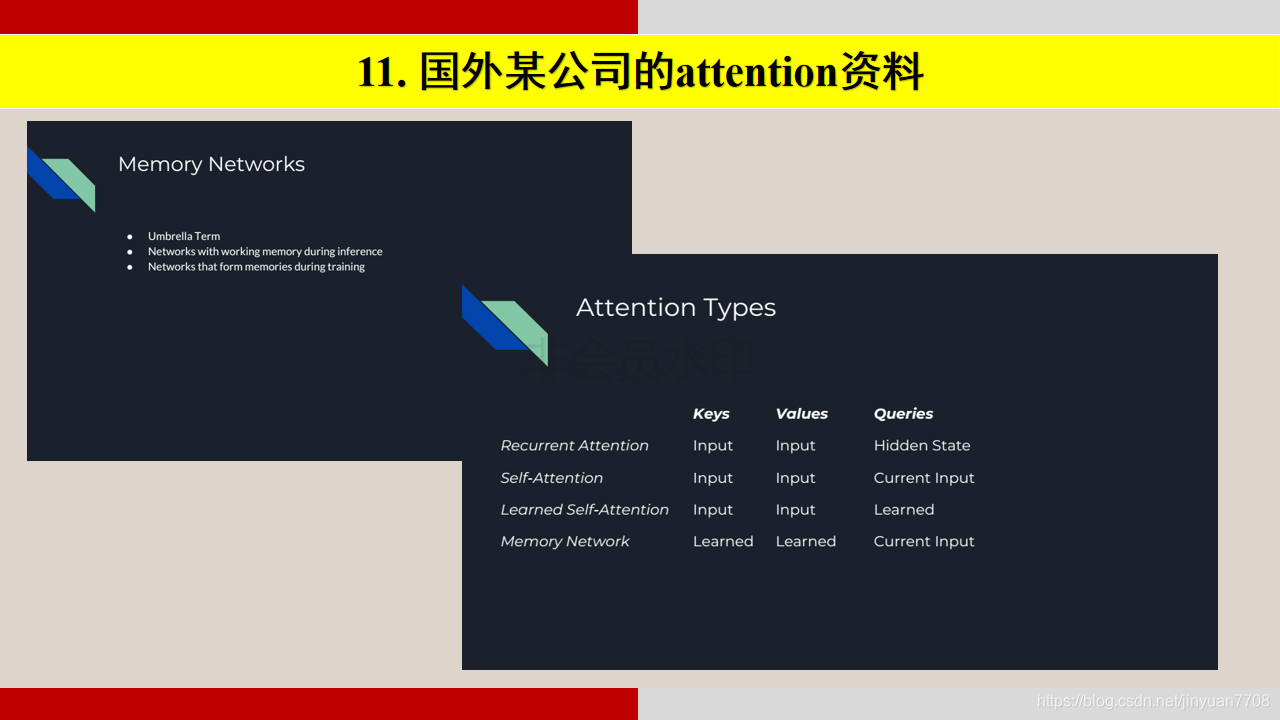Image resolution: width=1280 pixels, height=720 pixels.
Task: Expand the Queries column header
Action: (x=903, y=413)
